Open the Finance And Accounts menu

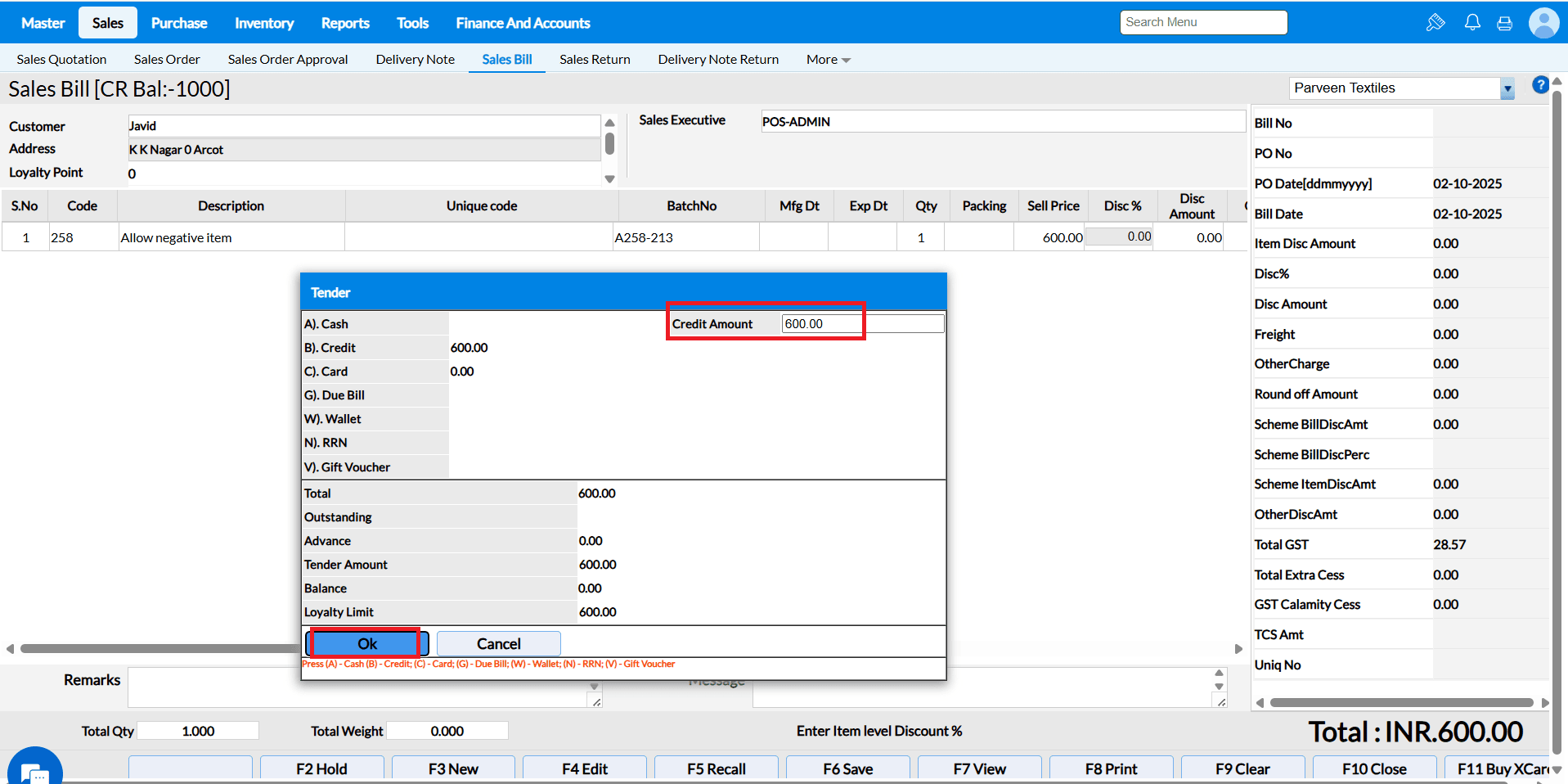[523, 23]
